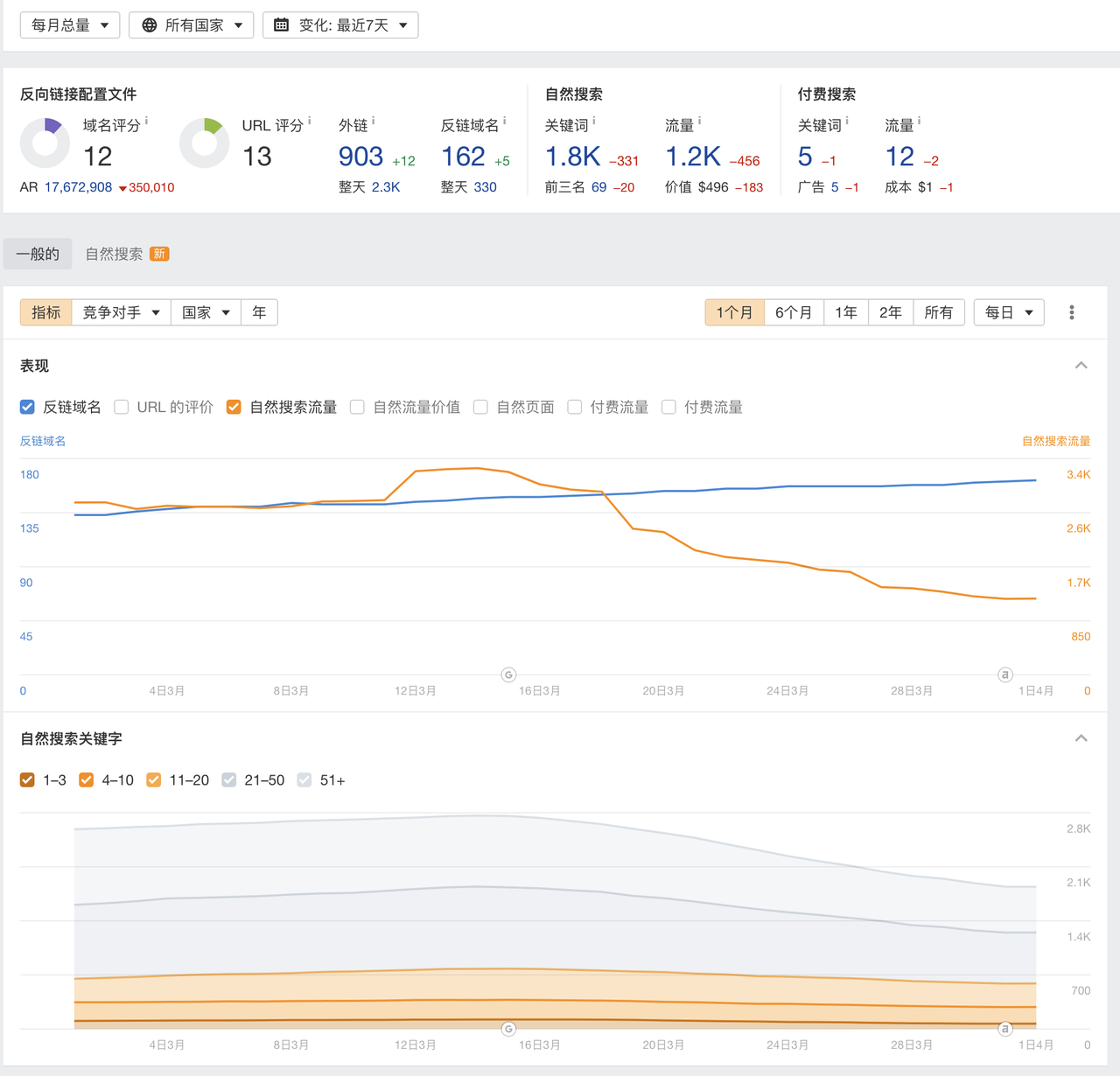Screen dimensions: 1120x1076
Task: Collapse the 表现 section
Action: click(x=1081, y=366)
